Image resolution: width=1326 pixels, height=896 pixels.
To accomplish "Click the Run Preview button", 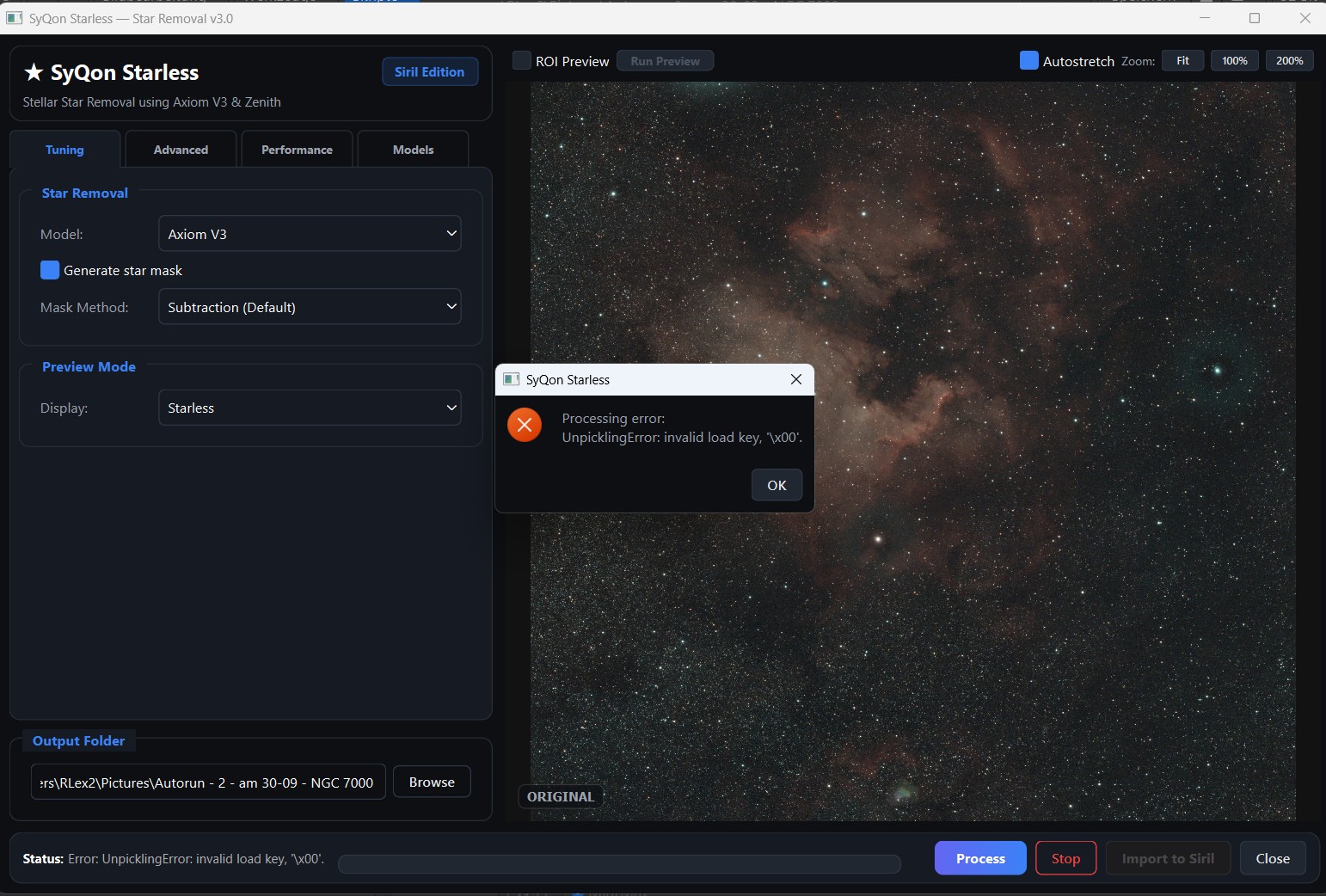I will click(666, 61).
